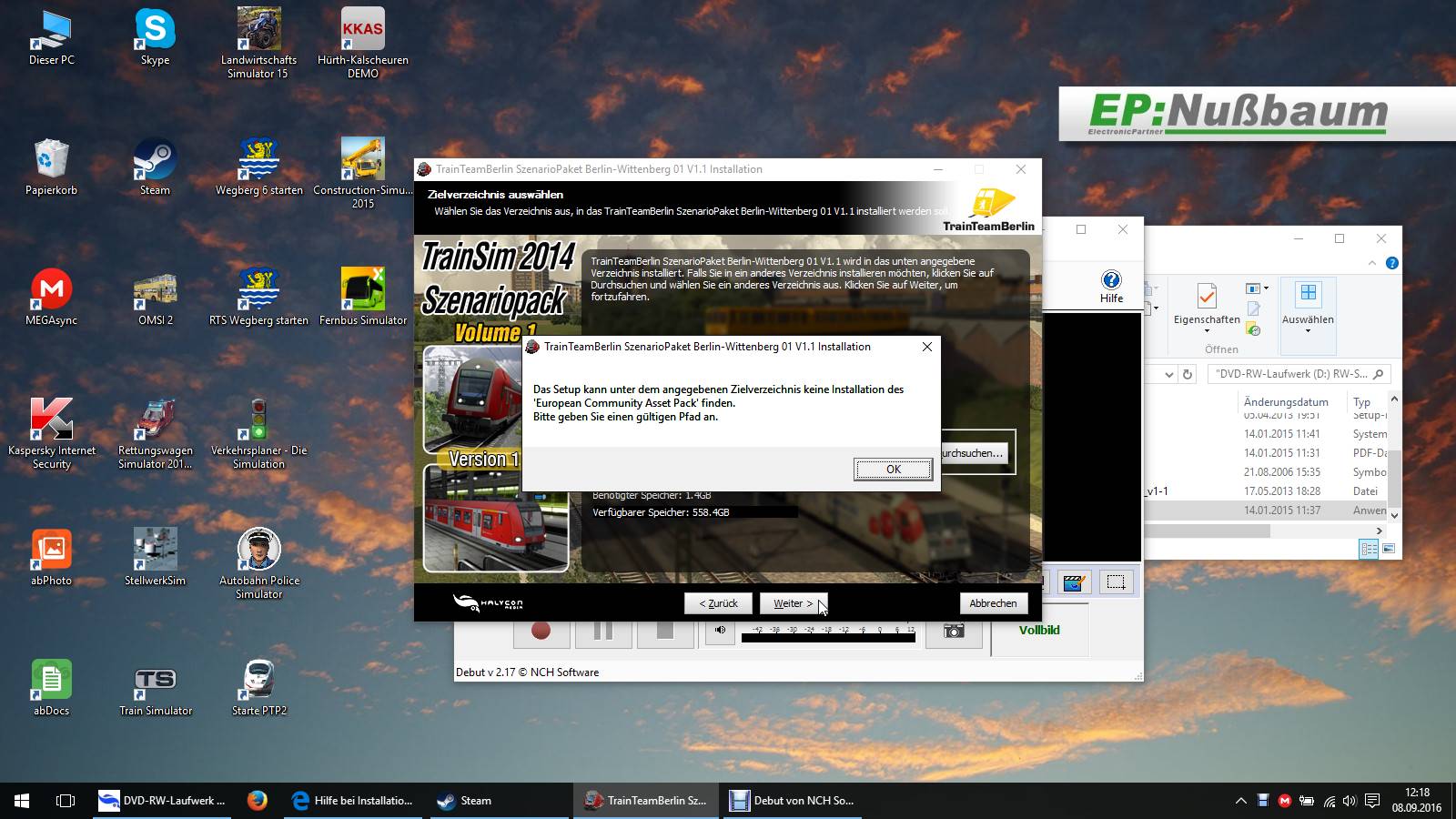Click OK in the installation error dialog

[893, 469]
